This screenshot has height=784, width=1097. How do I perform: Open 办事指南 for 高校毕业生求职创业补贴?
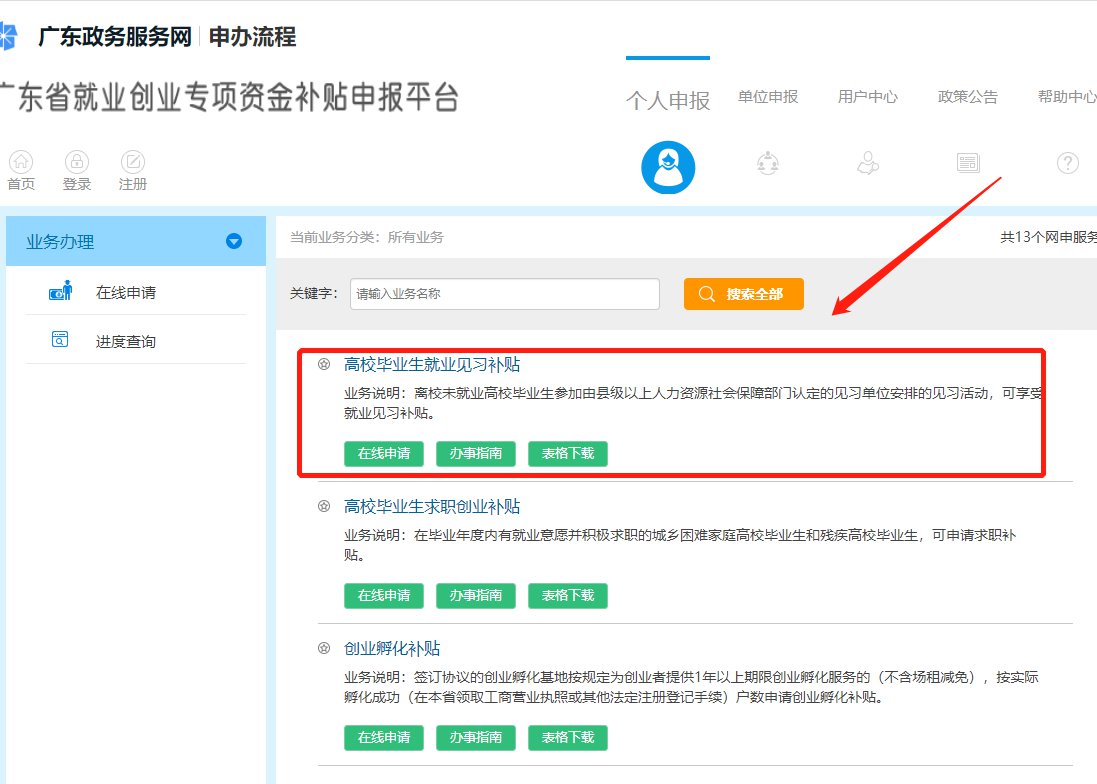pyautogui.click(x=476, y=595)
